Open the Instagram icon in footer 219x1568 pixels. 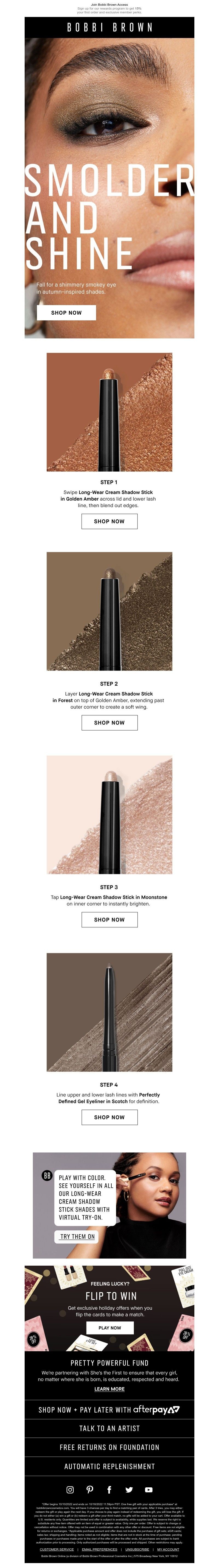pyautogui.click(x=70, y=1490)
